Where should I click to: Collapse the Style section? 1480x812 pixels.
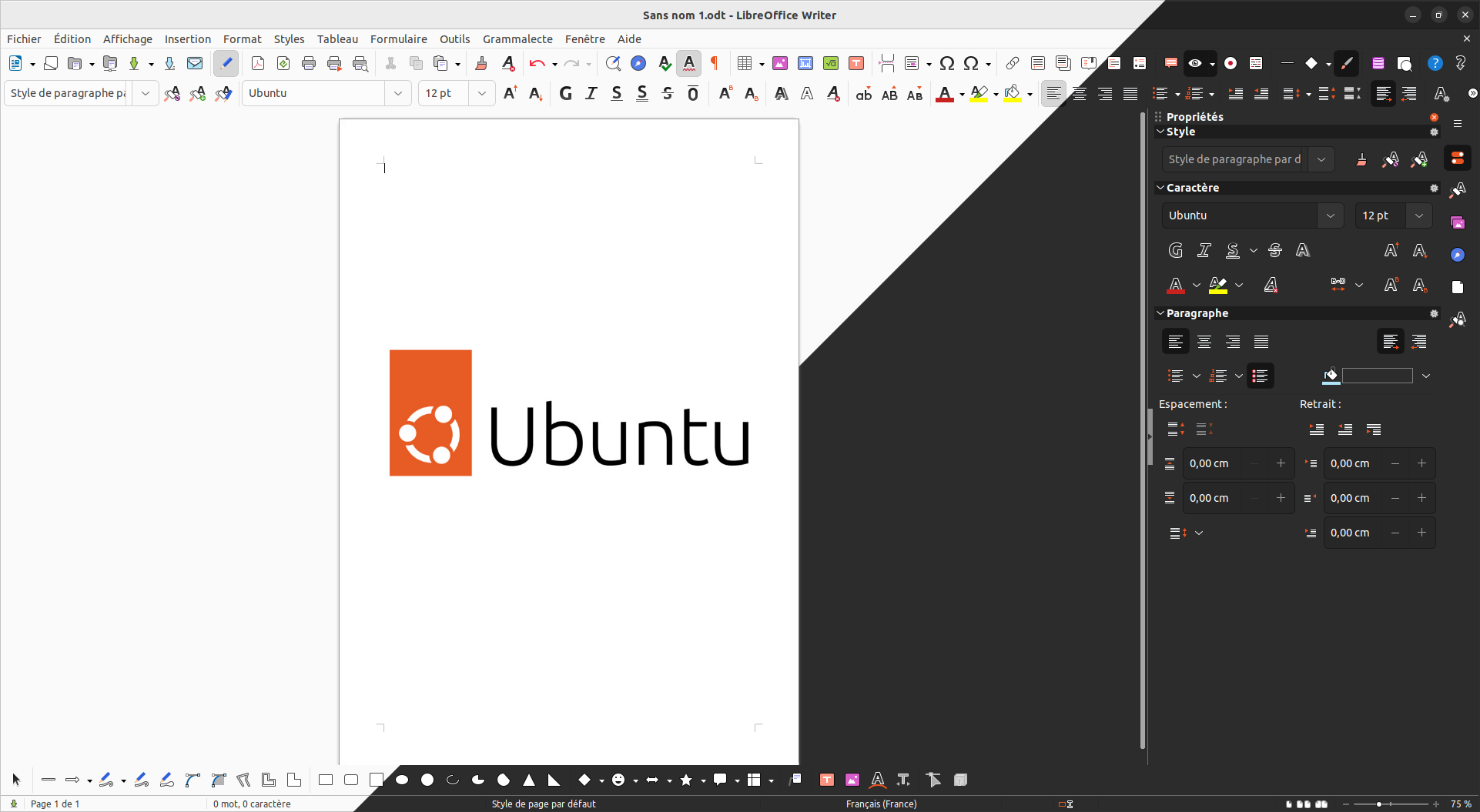pyautogui.click(x=1160, y=132)
